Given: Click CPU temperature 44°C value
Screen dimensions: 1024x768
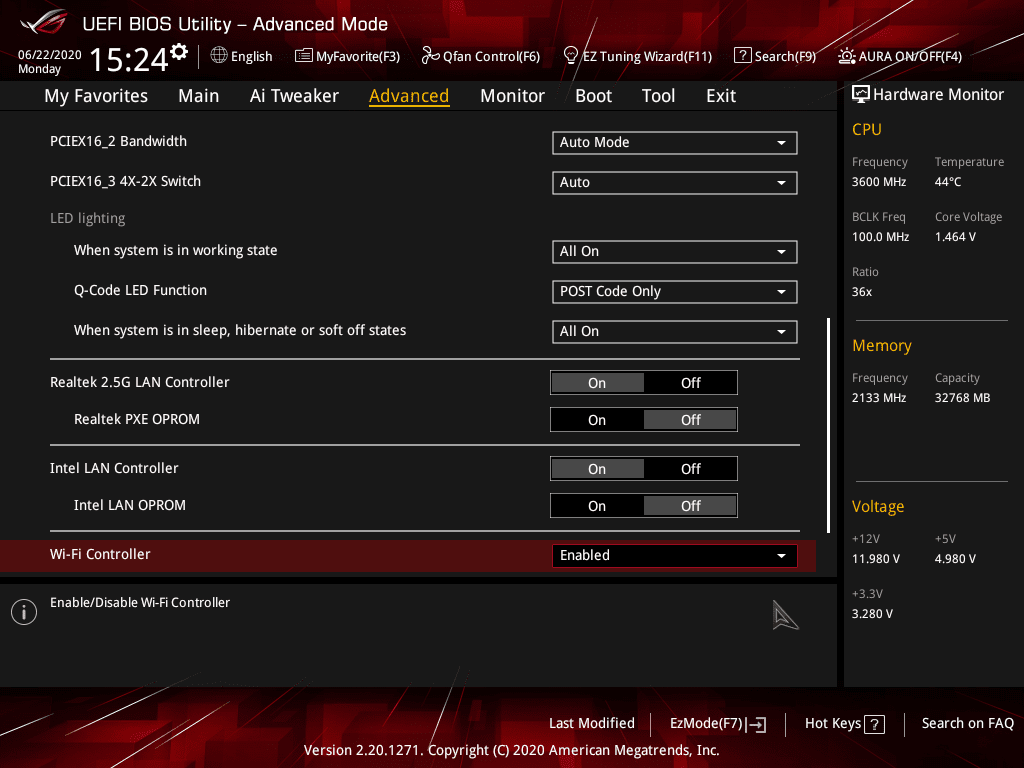Looking at the screenshot, I should coord(948,182).
